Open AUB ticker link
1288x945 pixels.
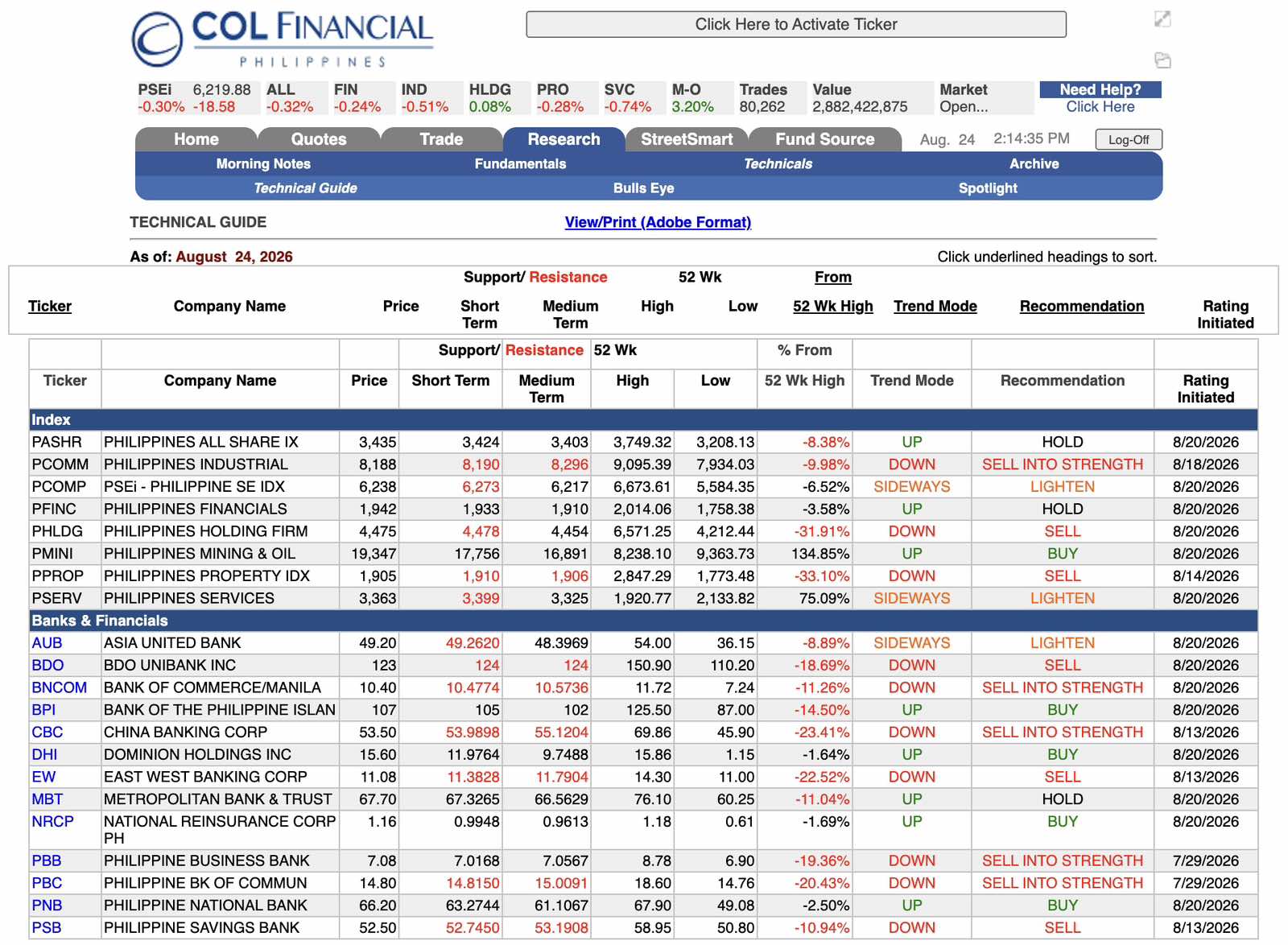click(47, 643)
